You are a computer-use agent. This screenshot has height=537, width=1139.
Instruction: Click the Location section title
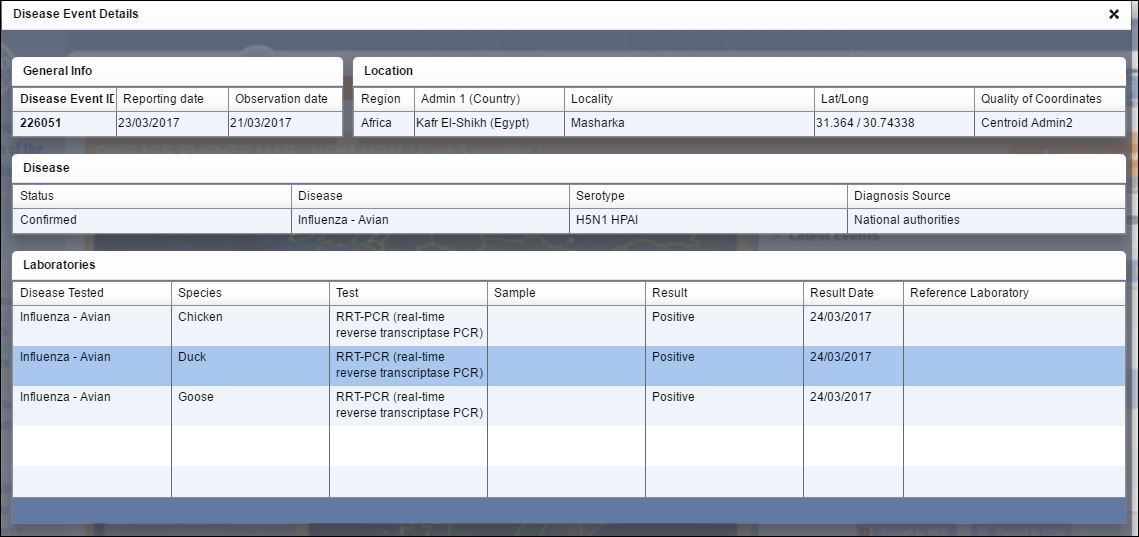[389, 71]
